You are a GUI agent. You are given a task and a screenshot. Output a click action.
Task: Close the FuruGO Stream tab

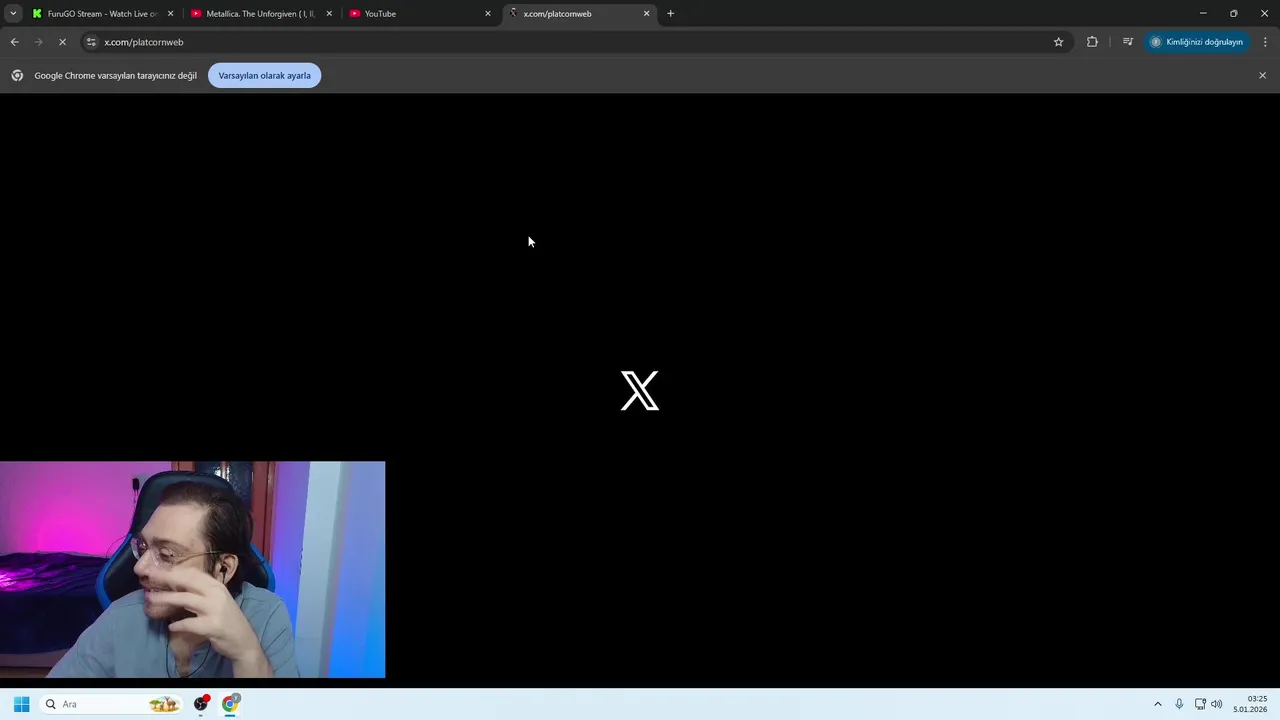click(x=170, y=14)
